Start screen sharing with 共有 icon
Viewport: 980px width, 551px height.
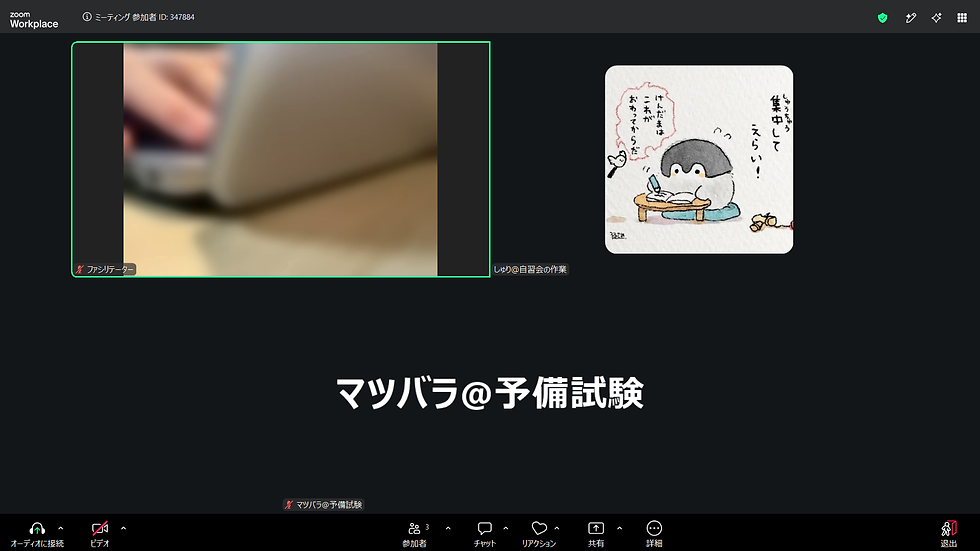pyautogui.click(x=596, y=529)
